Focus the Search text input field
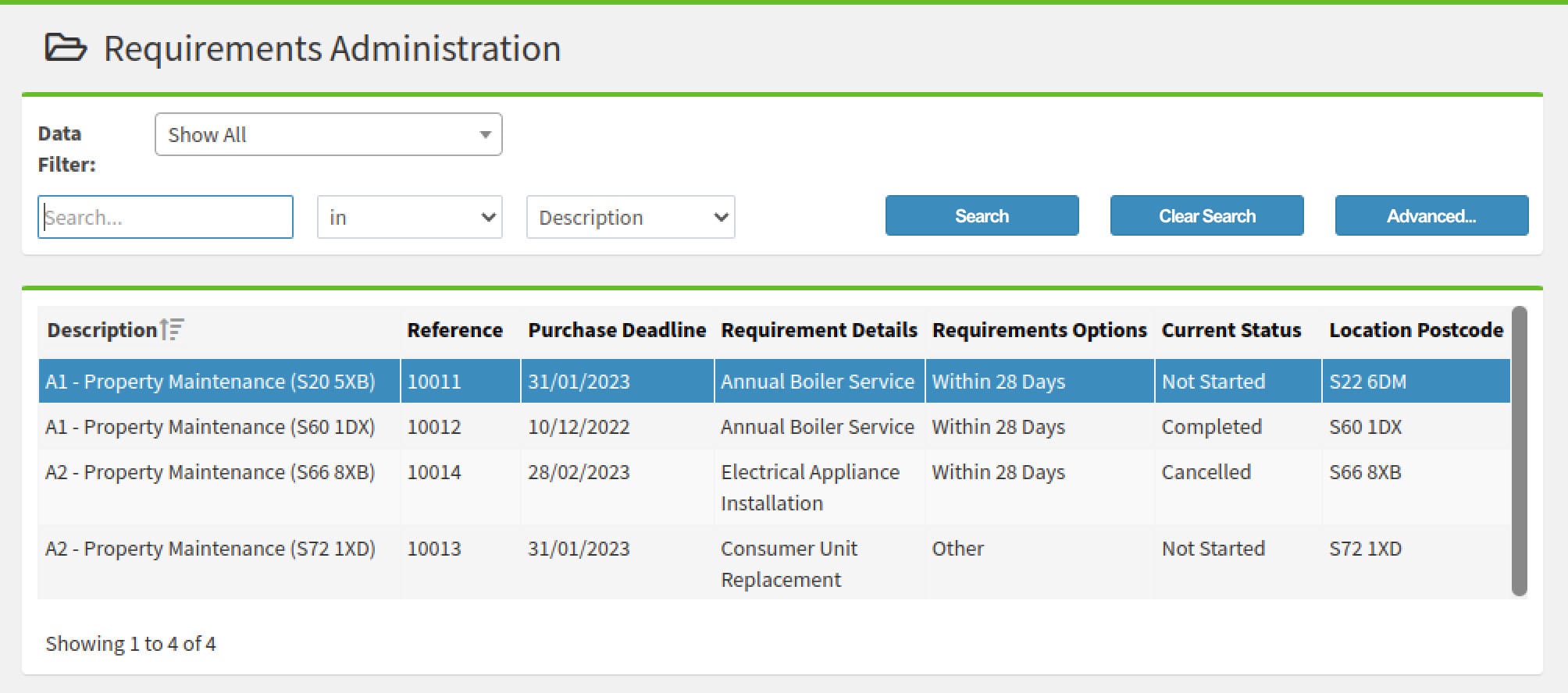Screen dimensions: 1568x693 point(166,217)
